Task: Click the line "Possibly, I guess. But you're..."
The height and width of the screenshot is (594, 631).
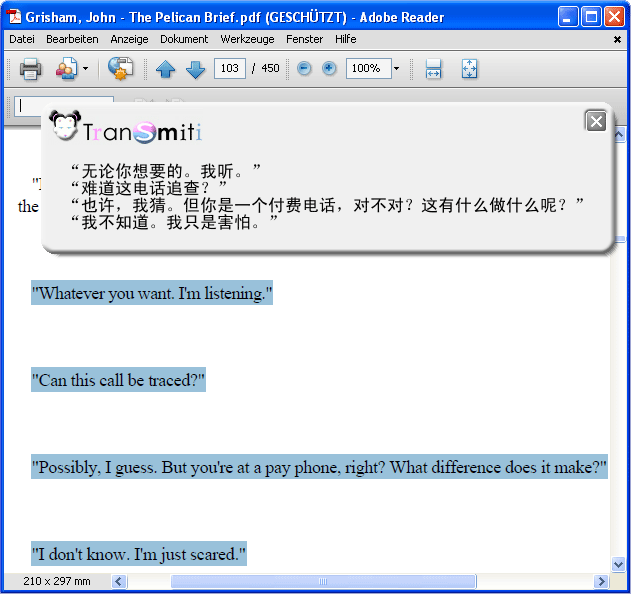Action: pos(319,467)
